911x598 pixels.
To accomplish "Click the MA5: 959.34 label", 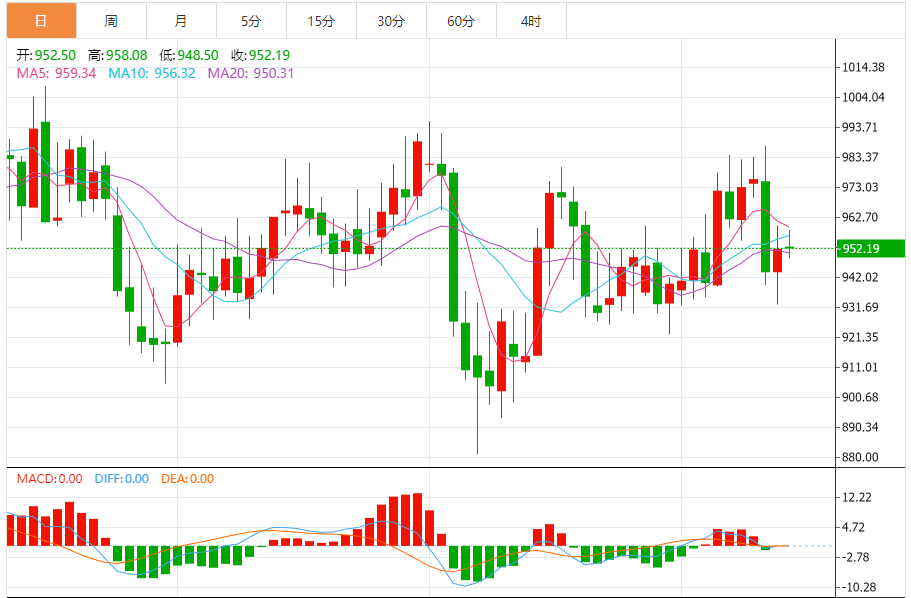I will click(x=56, y=73).
